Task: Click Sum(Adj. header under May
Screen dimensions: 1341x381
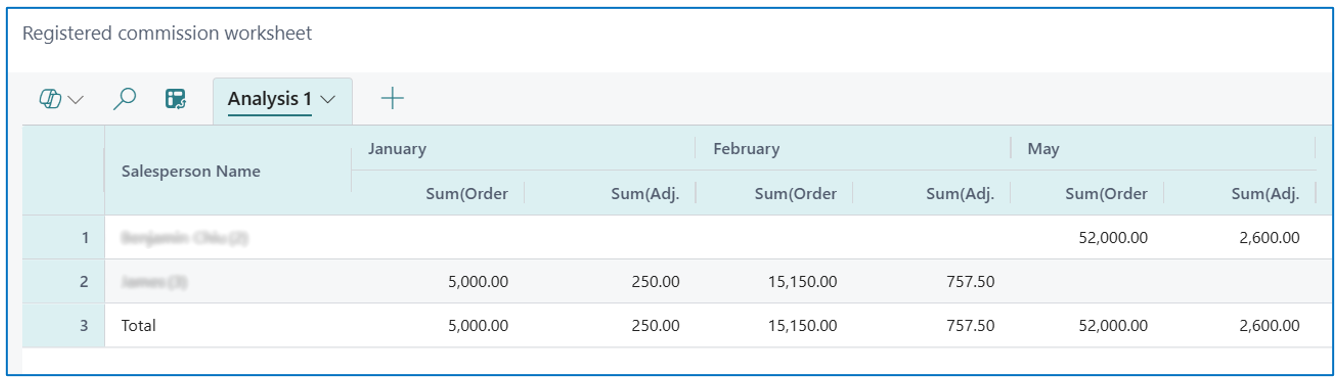Action: [1266, 194]
